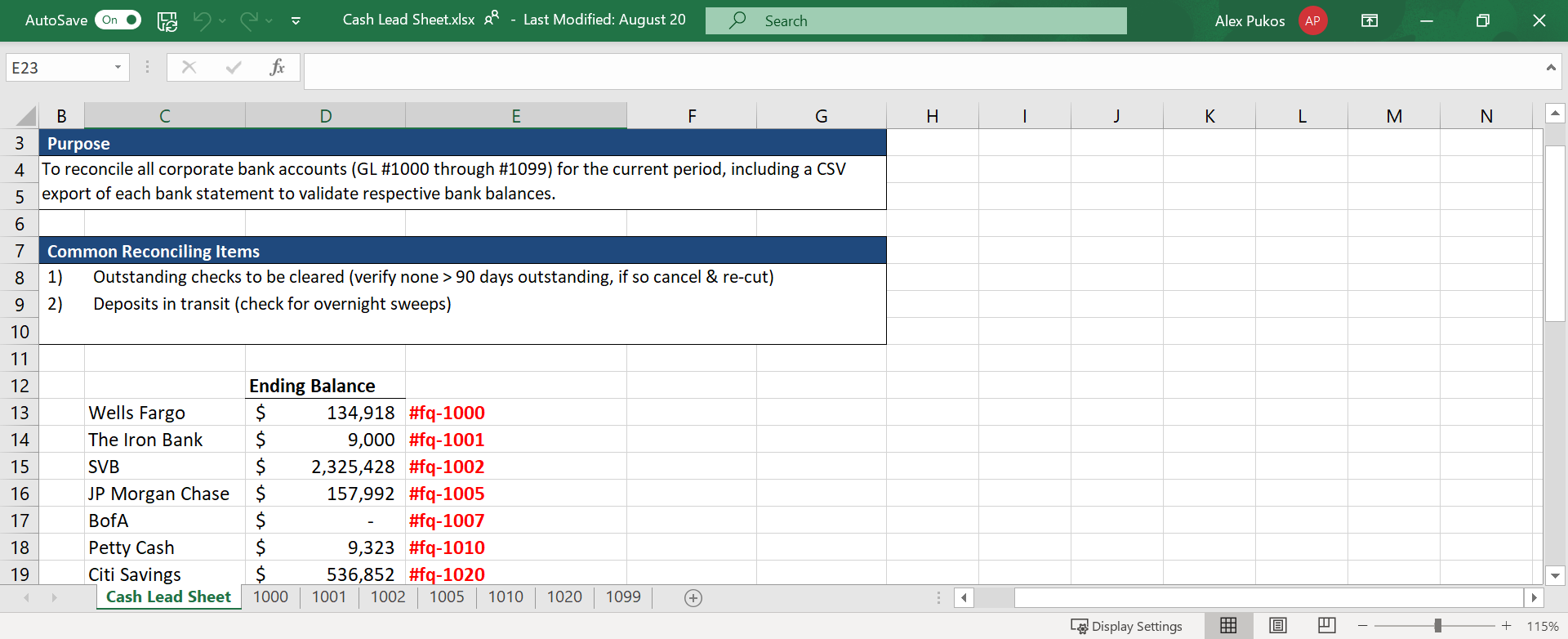Click the Undo arrow icon
The image size is (1568, 639).
click(x=202, y=20)
